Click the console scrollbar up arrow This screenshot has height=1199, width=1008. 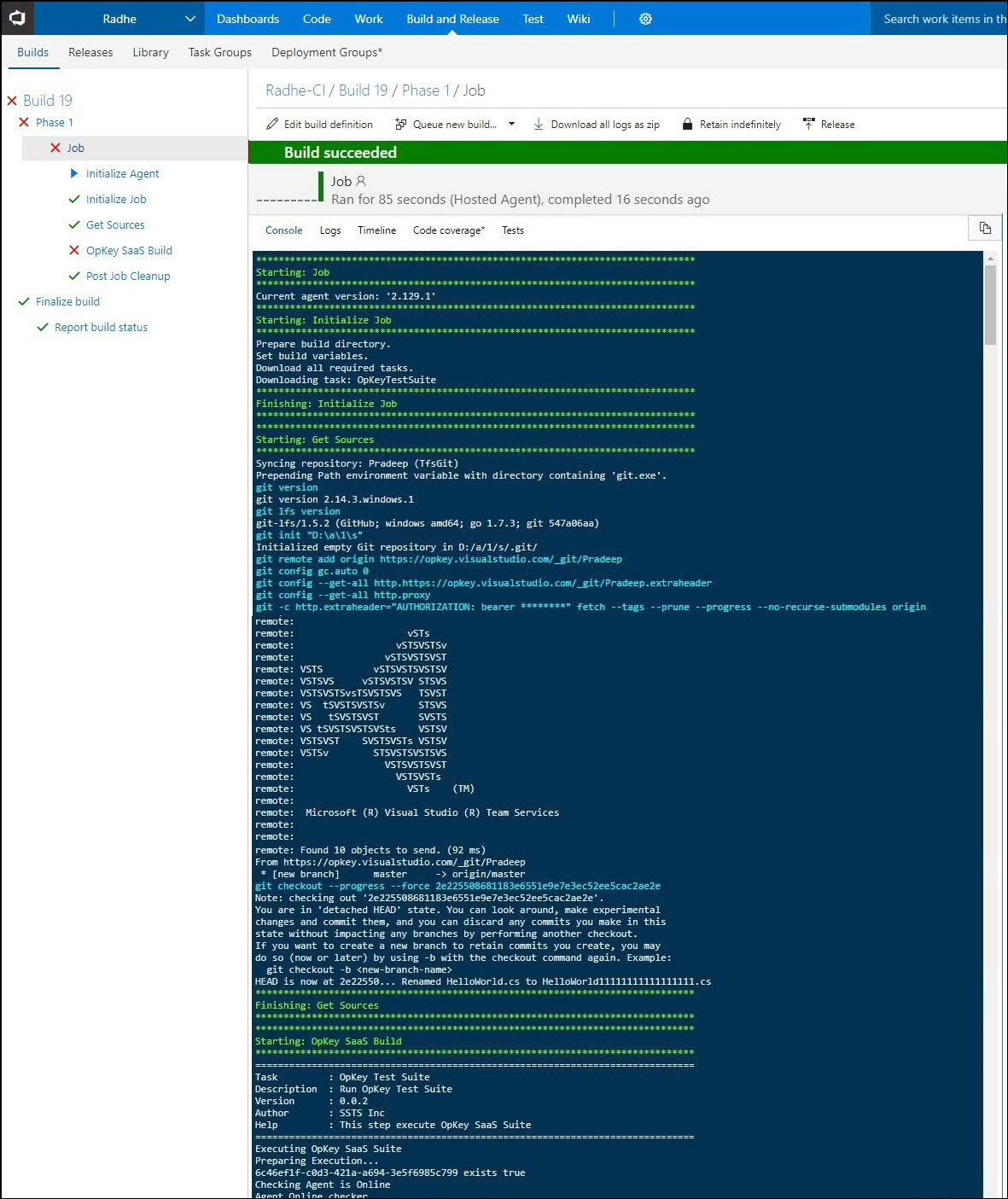[x=990, y=258]
